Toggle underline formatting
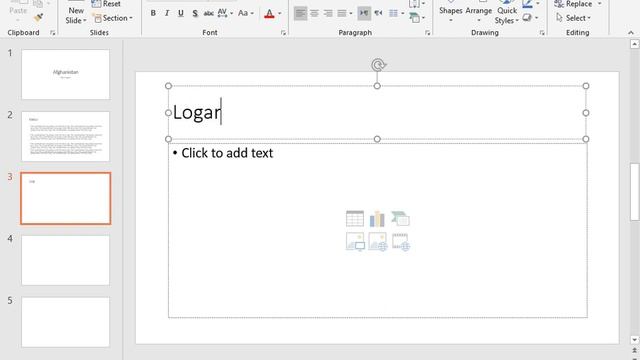This screenshot has height=360, width=640. pos(181,13)
